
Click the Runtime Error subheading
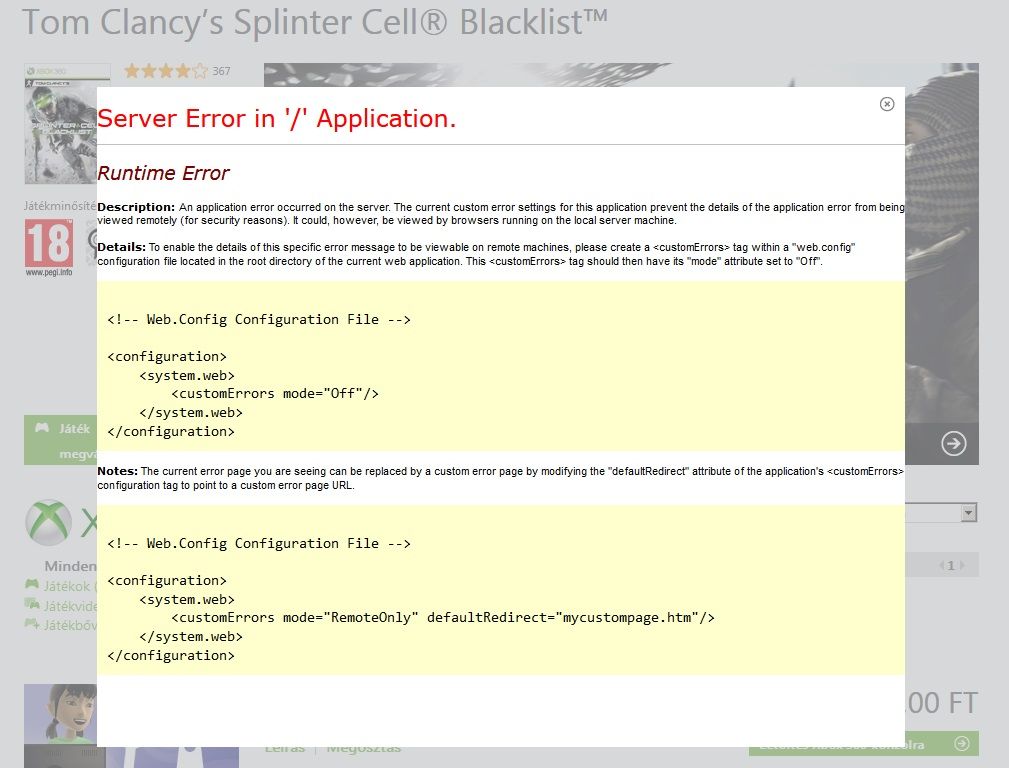point(163,173)
